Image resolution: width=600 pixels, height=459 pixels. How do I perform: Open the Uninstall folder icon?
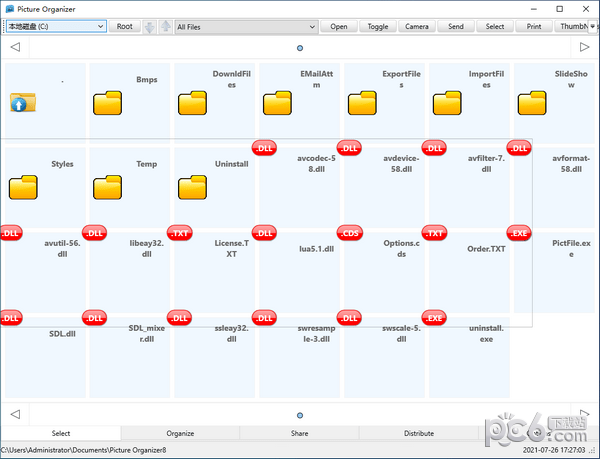pyautogui.click(x=192, y=187)
